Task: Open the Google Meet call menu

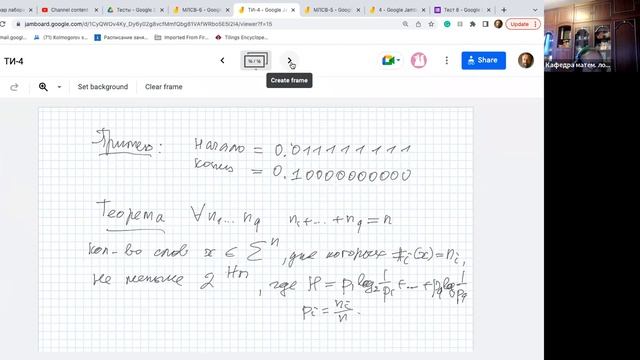Action: coord(391,60)
